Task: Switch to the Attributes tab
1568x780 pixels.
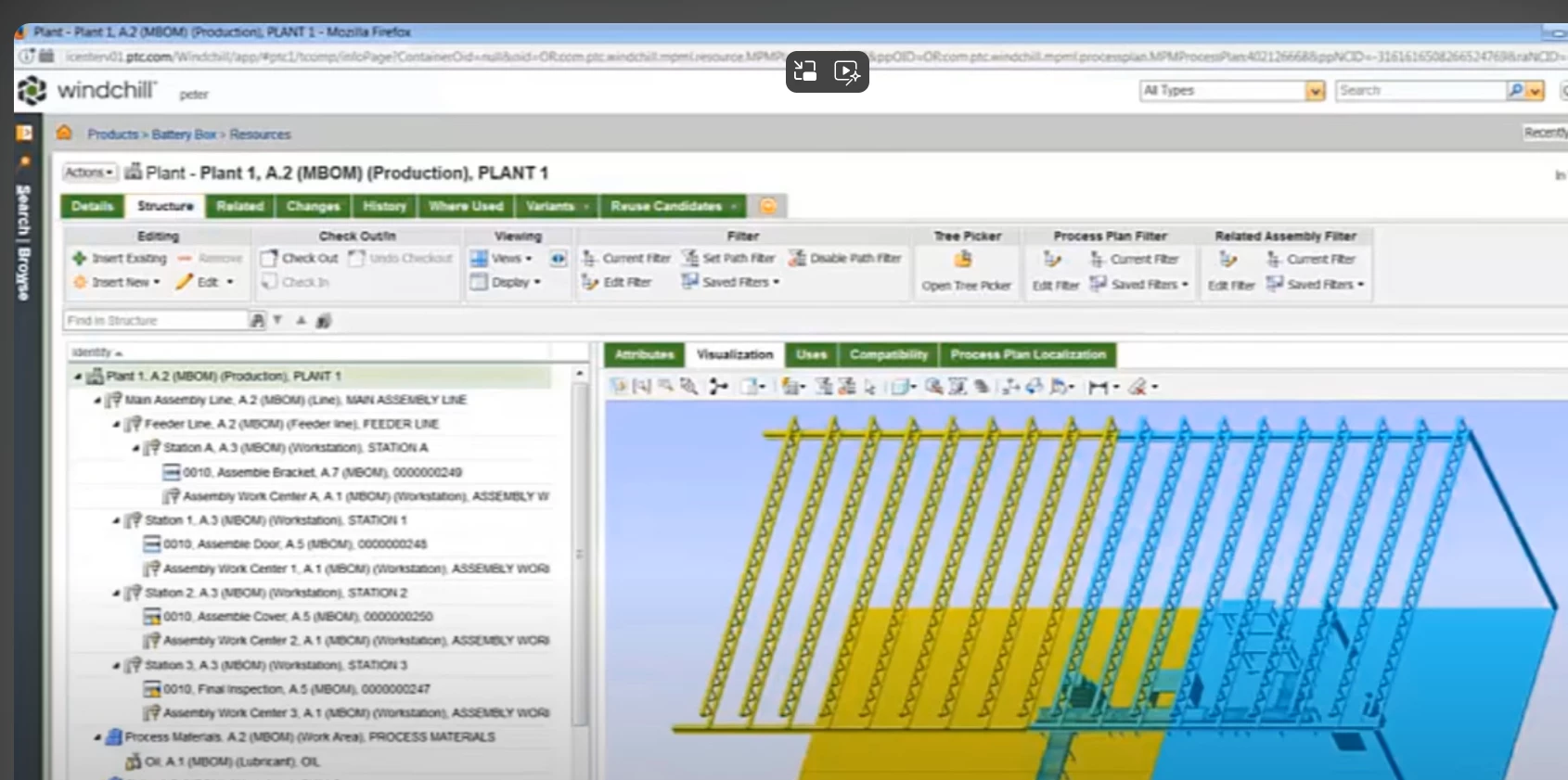Action: 644,354
